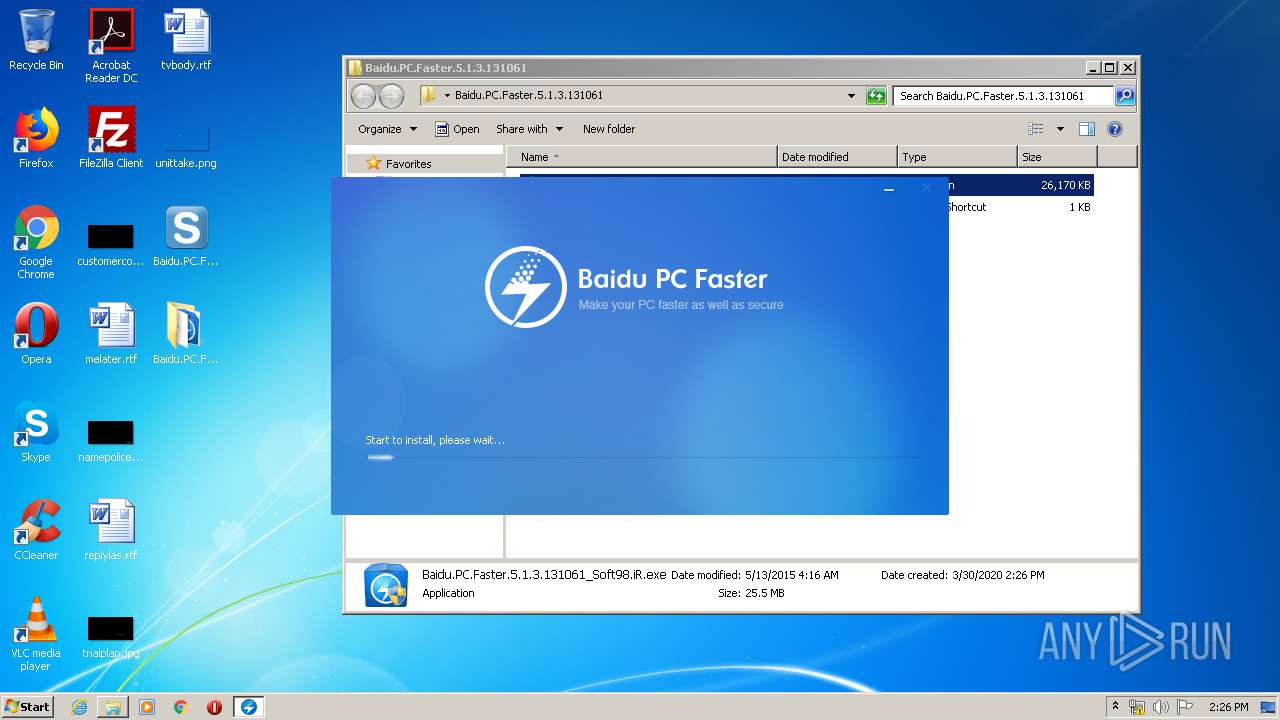Click the Search Baidu.PC.Faster field

[1003, 96]
